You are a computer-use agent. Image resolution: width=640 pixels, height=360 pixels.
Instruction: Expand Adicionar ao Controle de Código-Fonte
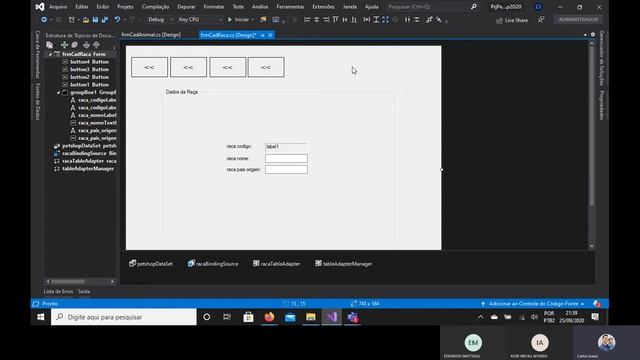pos(533,304)
